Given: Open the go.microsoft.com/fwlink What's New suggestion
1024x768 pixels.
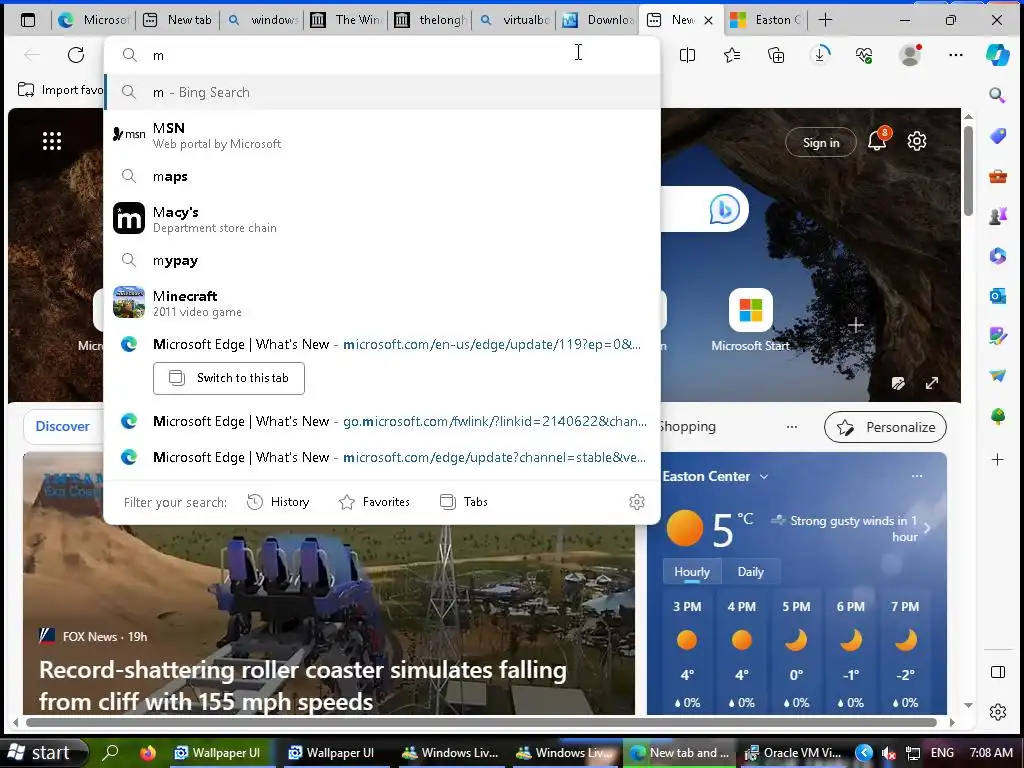Looking at the screenshot, I should (382, 421).
